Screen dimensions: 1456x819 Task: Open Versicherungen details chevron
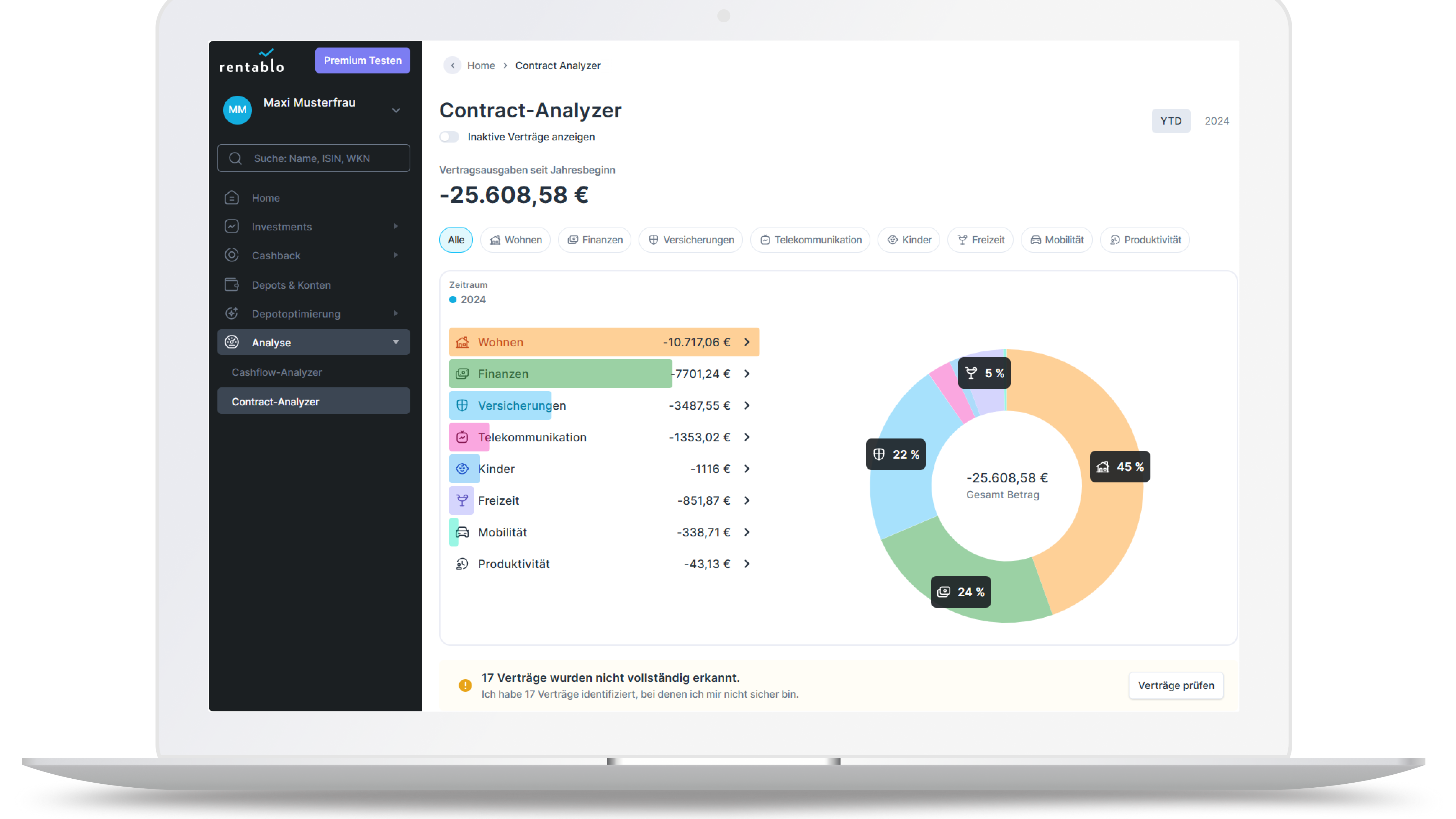click(x=747, y=406)
